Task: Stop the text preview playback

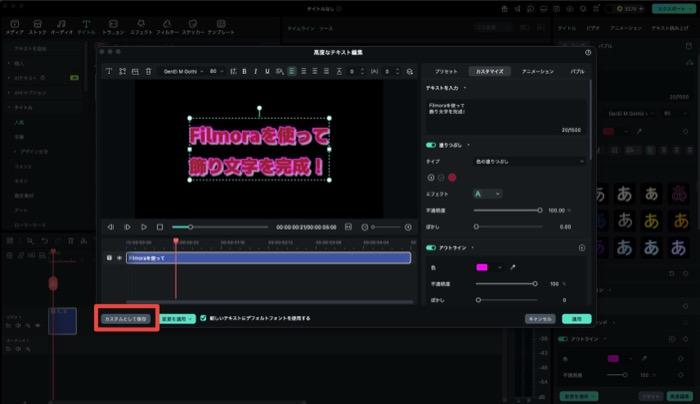Action: pyautogui.click(x=160, y=227)
